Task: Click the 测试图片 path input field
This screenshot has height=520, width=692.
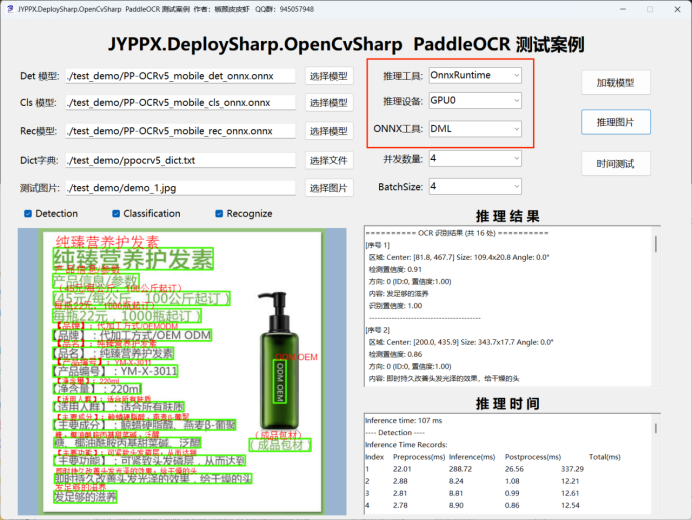Action: pyautogui.click(x=180, y=188)
